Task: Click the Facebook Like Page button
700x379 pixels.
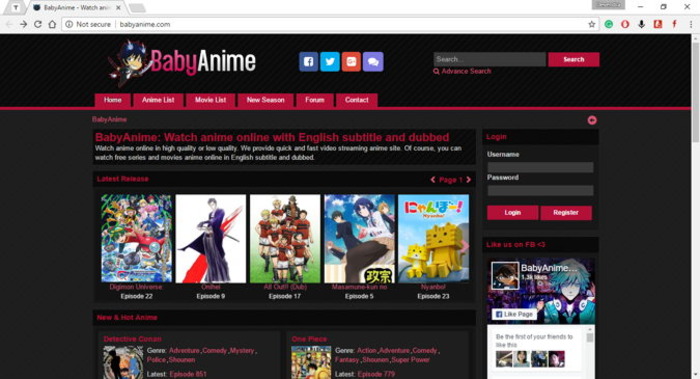Action: 514,314
